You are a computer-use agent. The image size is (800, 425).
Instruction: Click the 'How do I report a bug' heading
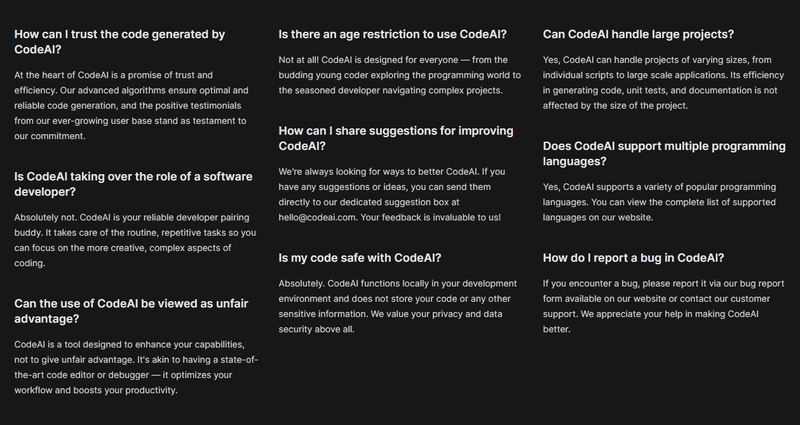(633, 258)
